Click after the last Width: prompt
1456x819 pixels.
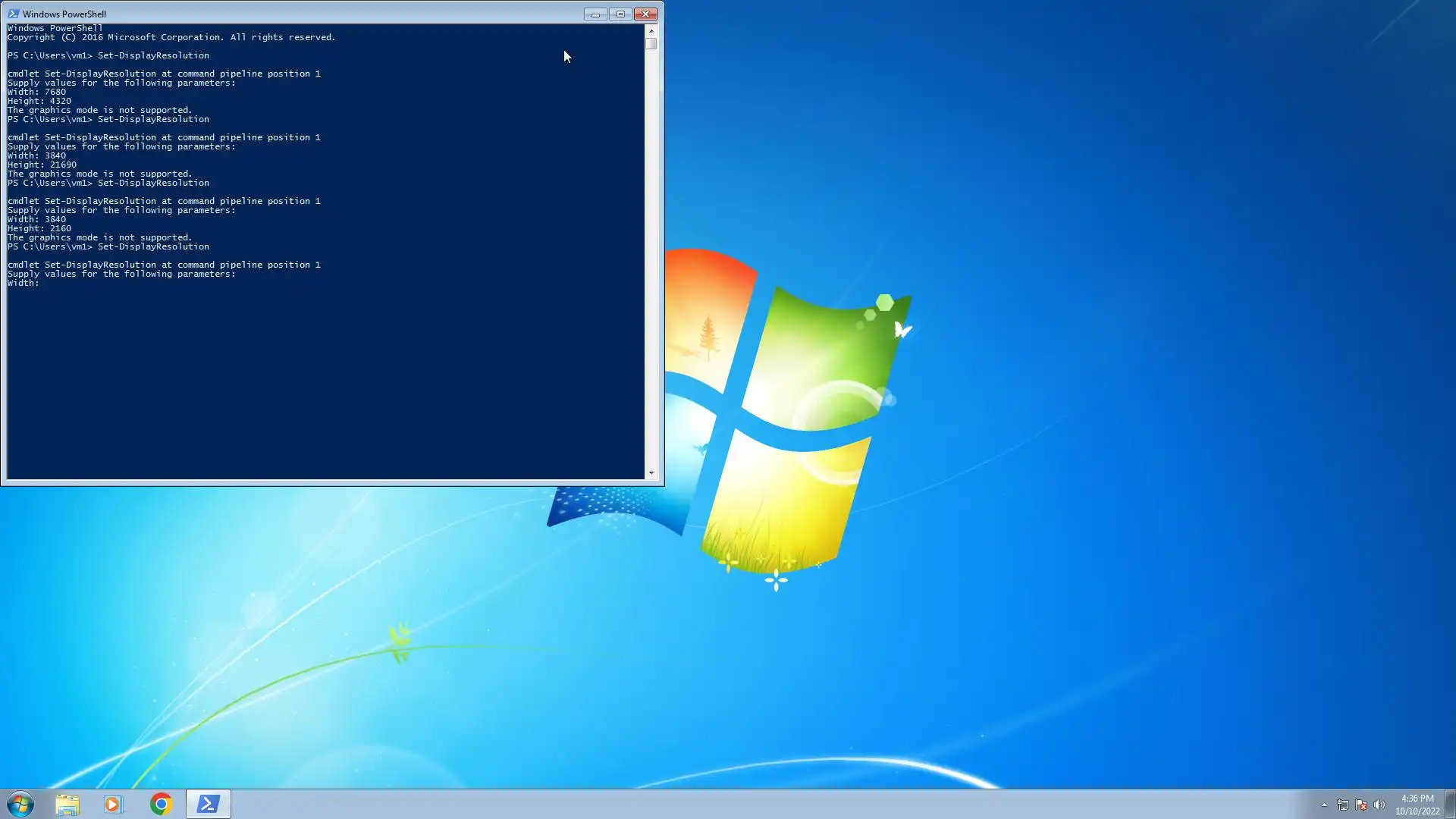(45, 283)
